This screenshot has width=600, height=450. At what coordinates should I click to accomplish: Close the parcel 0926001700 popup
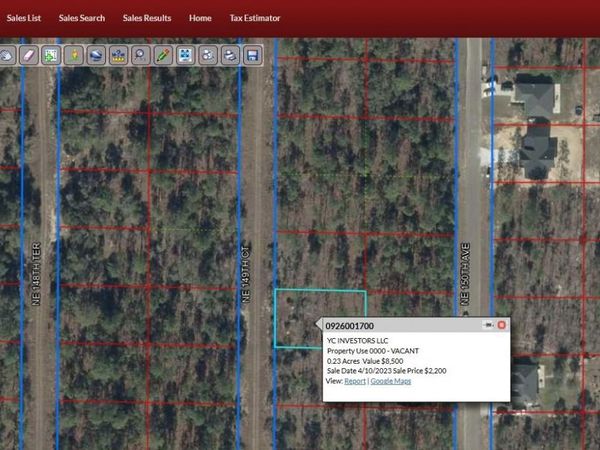pos(501,325)
